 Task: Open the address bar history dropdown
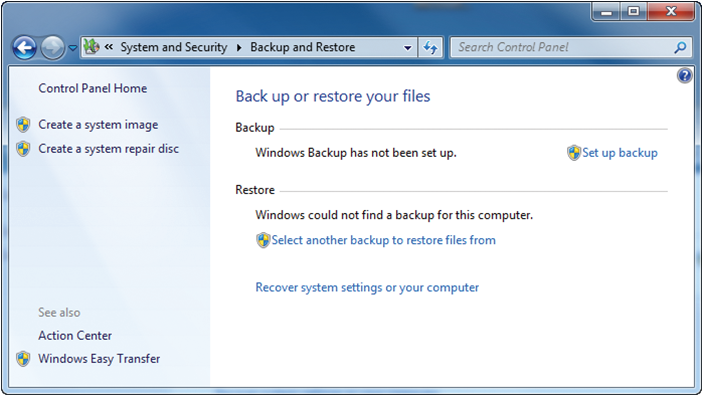click(408, 48)
